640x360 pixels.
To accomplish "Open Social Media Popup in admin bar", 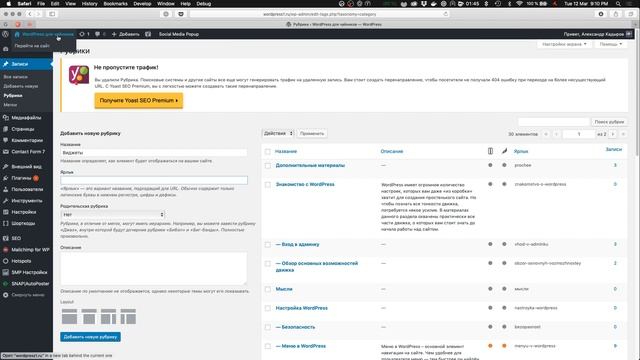I will [x=179, y=34].
